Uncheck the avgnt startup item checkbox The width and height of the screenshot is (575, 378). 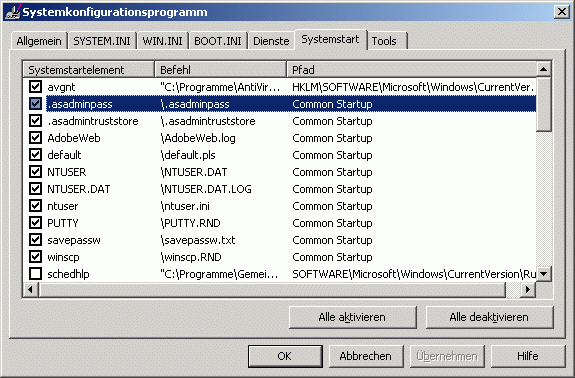click(x=35, y=87)
